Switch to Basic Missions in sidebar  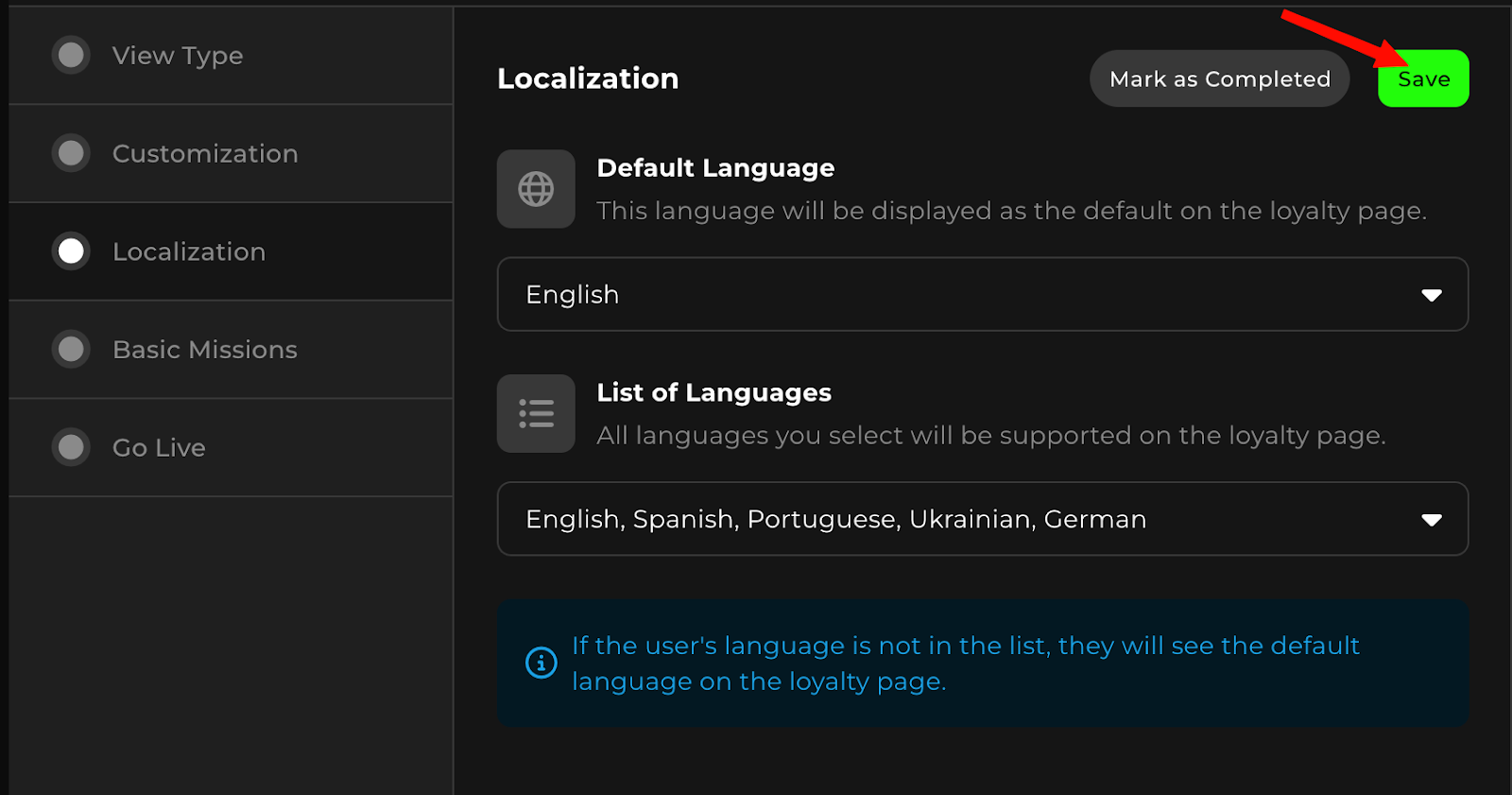[x=205, y=350]
